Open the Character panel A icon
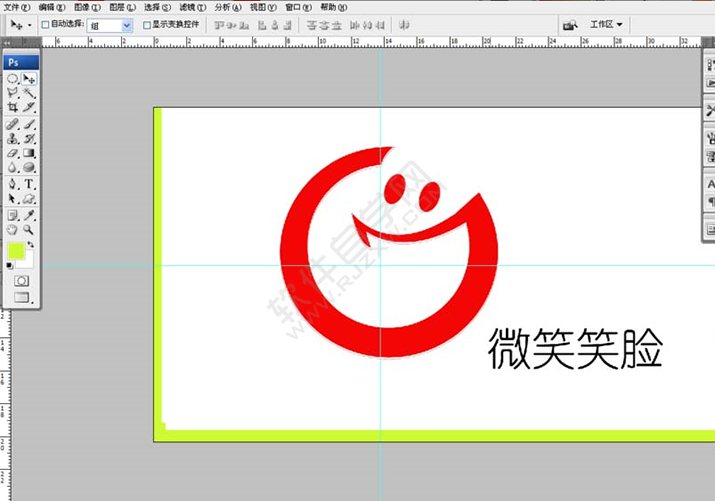 [710, 185]
